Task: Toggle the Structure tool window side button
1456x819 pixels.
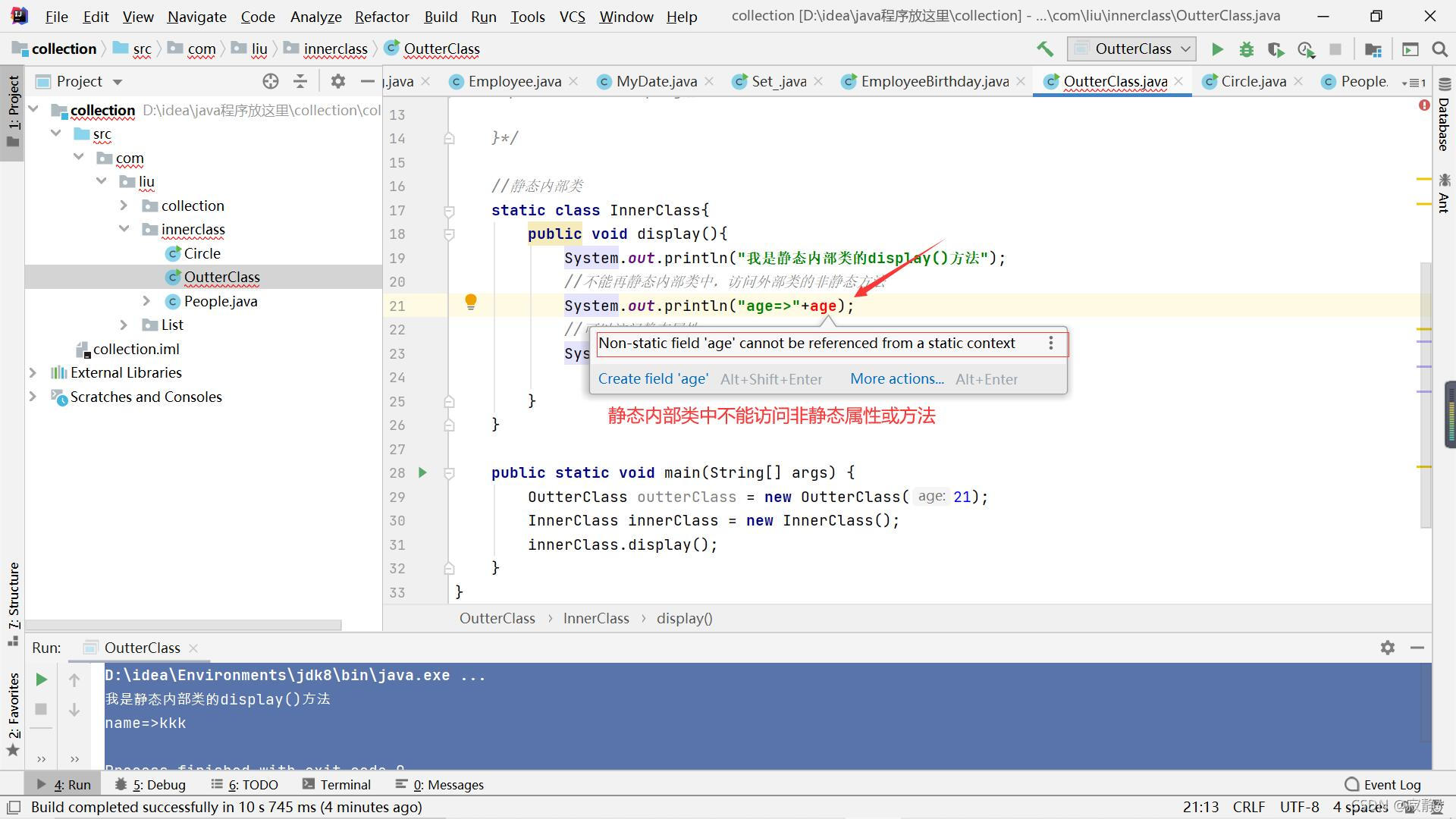Action: coord(13,599)
